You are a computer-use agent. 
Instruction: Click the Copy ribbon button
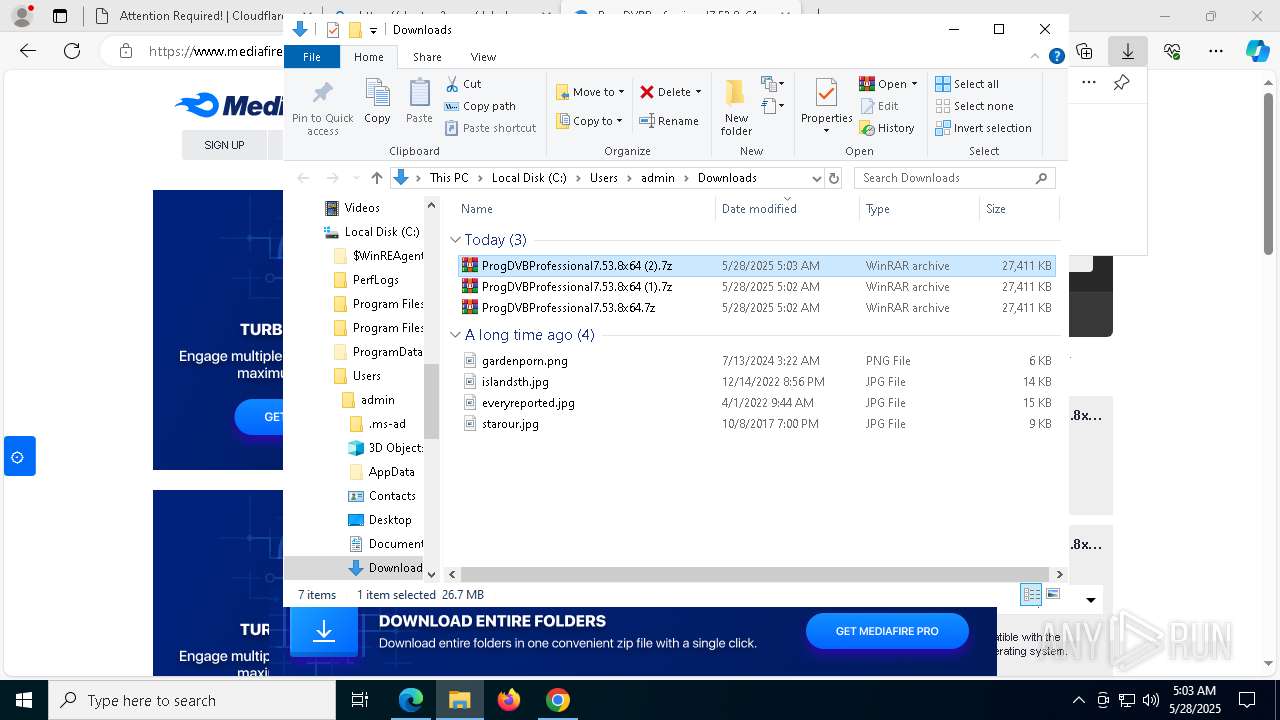pyautogui.click(x=377, y=101)
